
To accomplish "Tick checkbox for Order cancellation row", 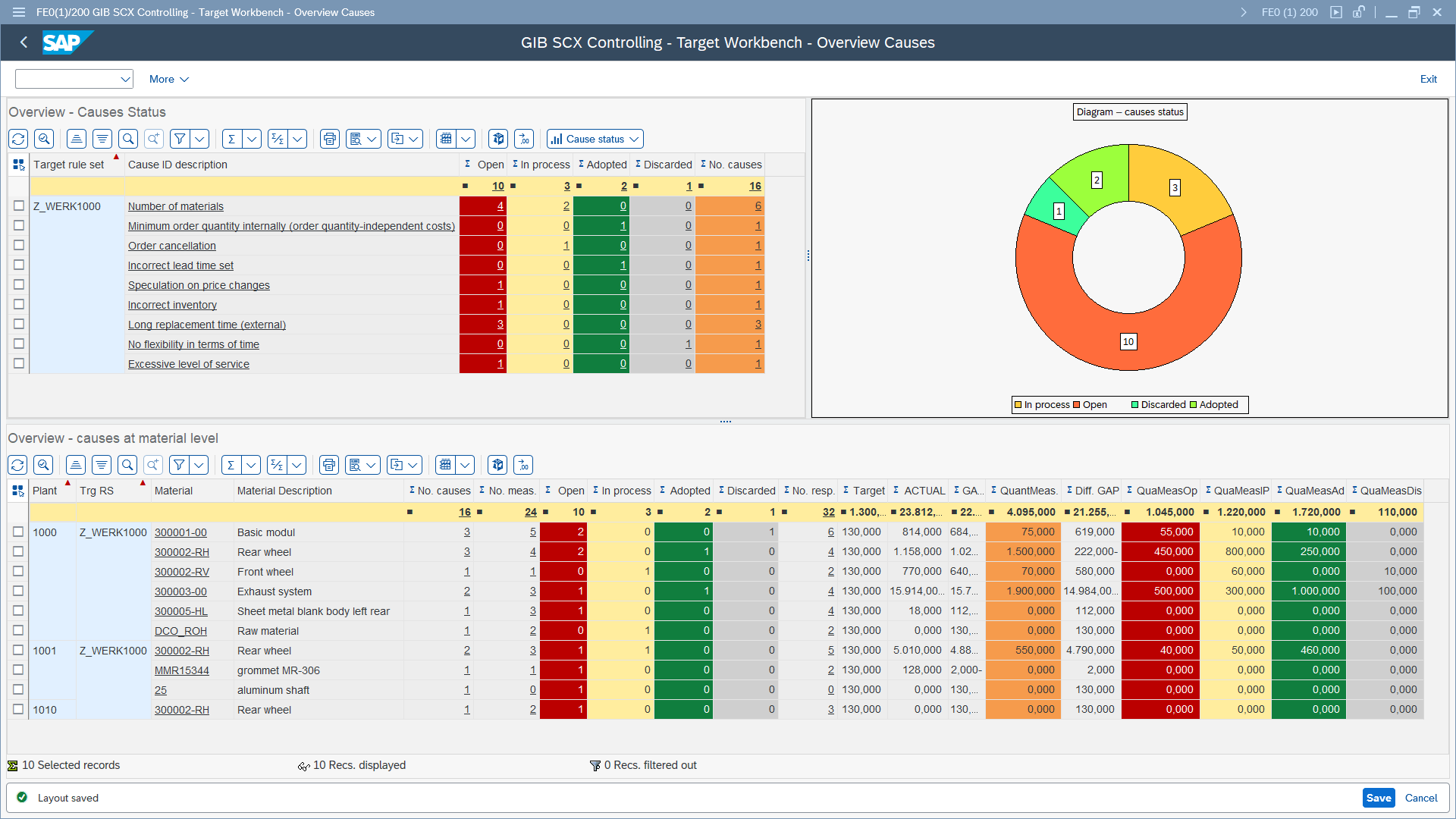I will pos(19,245).
